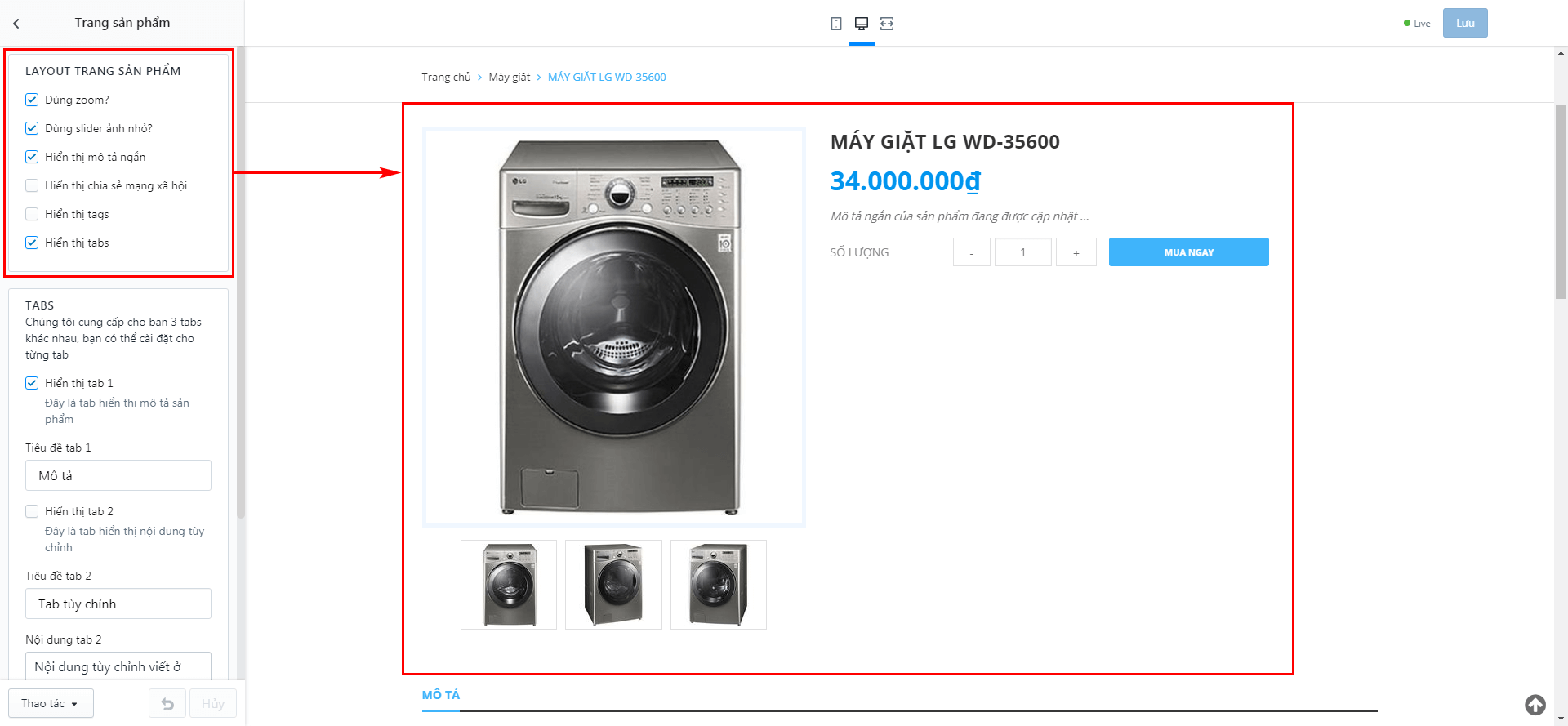Edit the 'Nội dung tab 2' field
The height and width of the screenshot is (726, 1568).
(x=118, y=666)
